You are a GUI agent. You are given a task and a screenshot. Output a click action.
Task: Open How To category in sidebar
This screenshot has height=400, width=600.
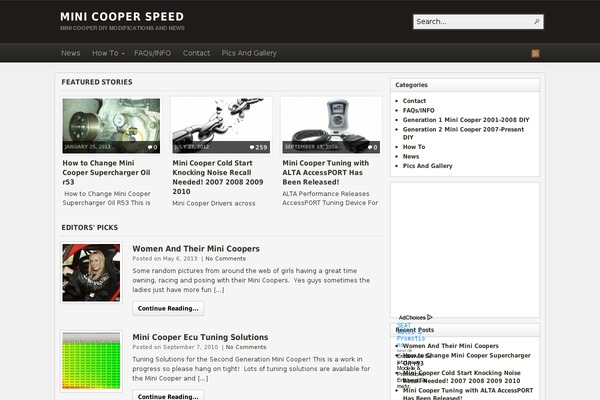[x=414, y=147]
